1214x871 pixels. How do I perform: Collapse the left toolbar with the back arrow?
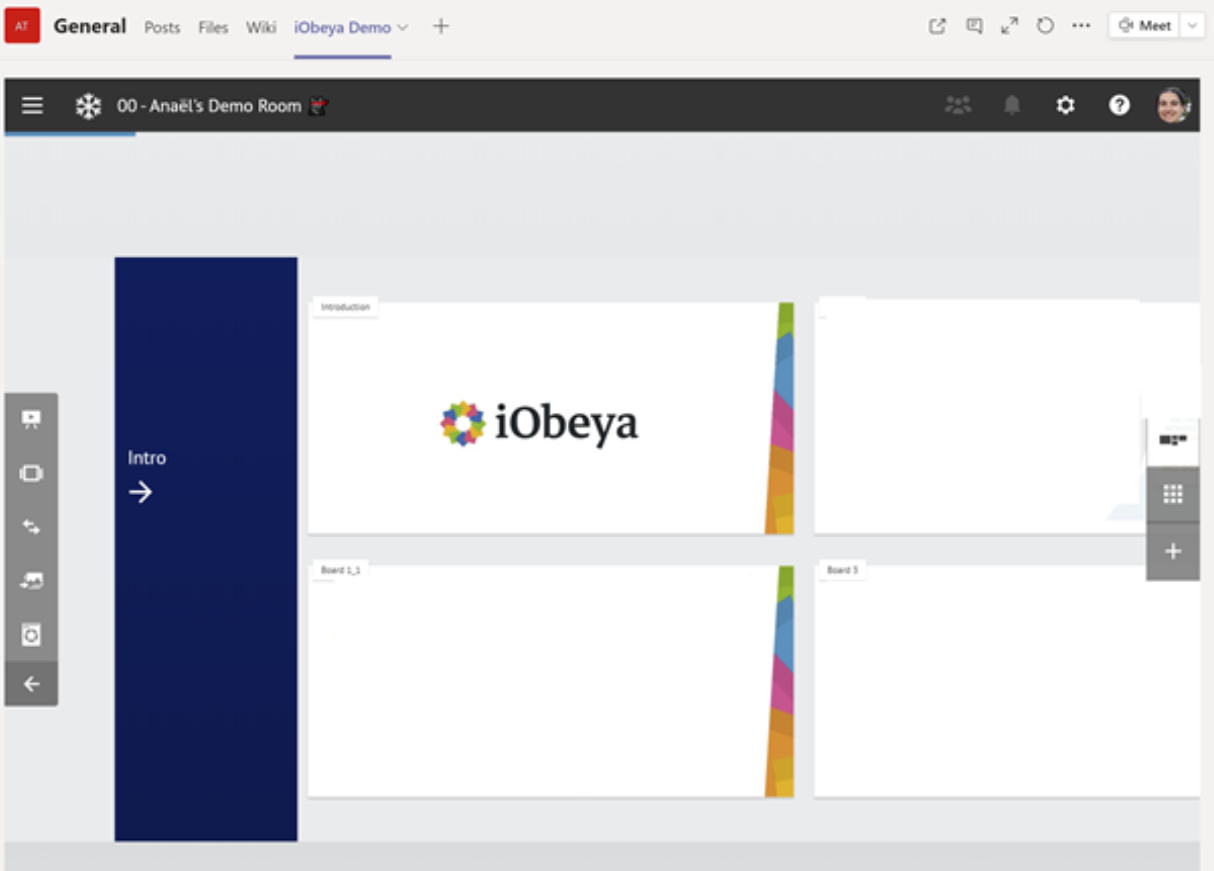point(31,684)
